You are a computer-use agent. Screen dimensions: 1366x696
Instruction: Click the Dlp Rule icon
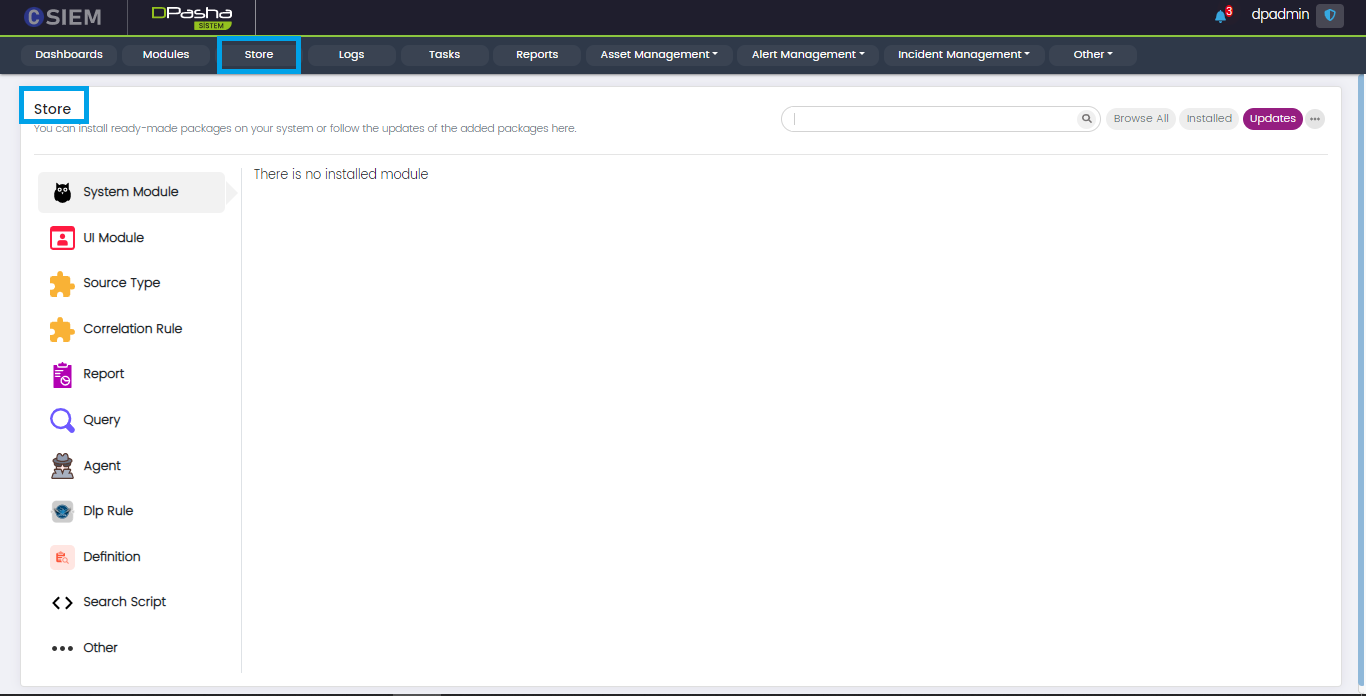click(x=62, y=512)
